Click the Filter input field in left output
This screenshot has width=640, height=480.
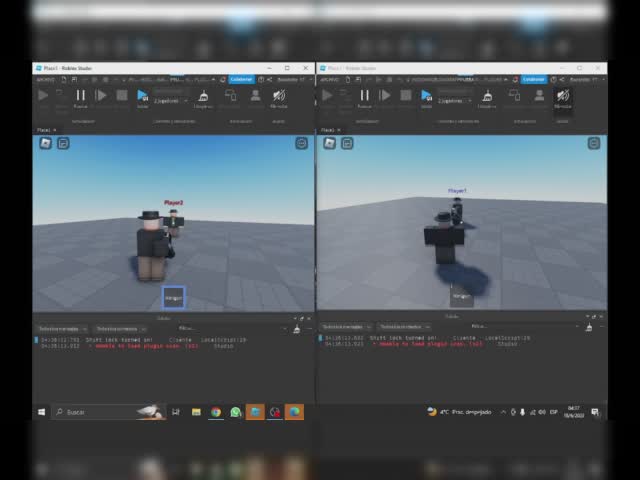coord(232,329)
